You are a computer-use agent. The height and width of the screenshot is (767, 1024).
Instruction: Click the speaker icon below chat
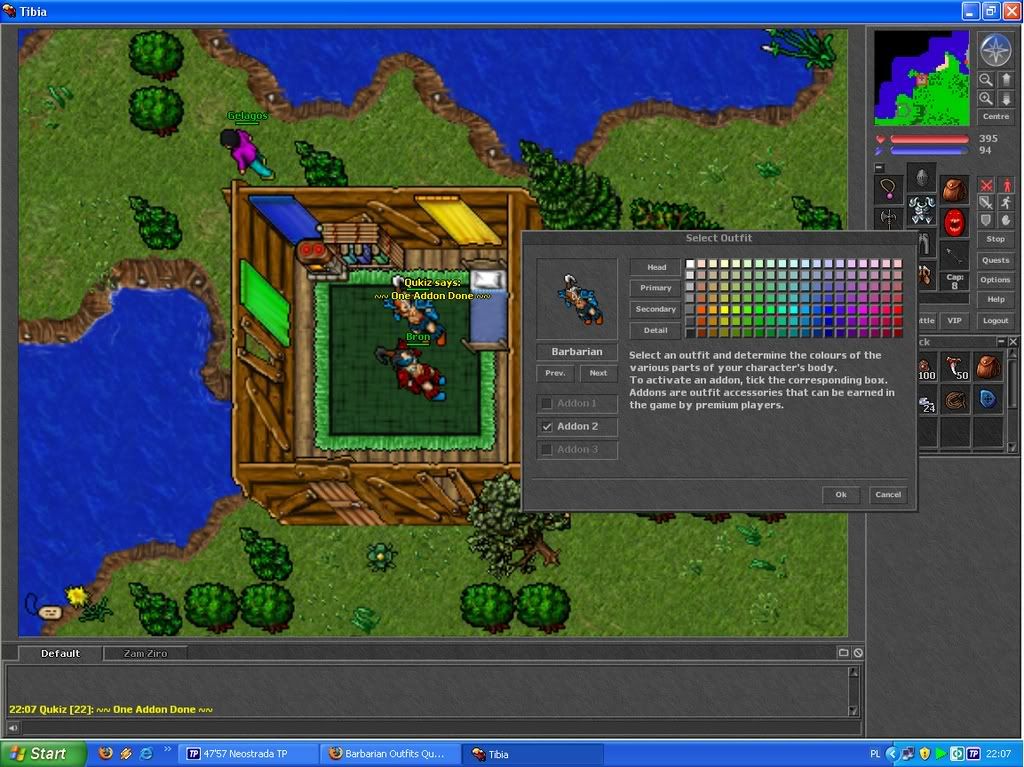click(x=13, y=728)
